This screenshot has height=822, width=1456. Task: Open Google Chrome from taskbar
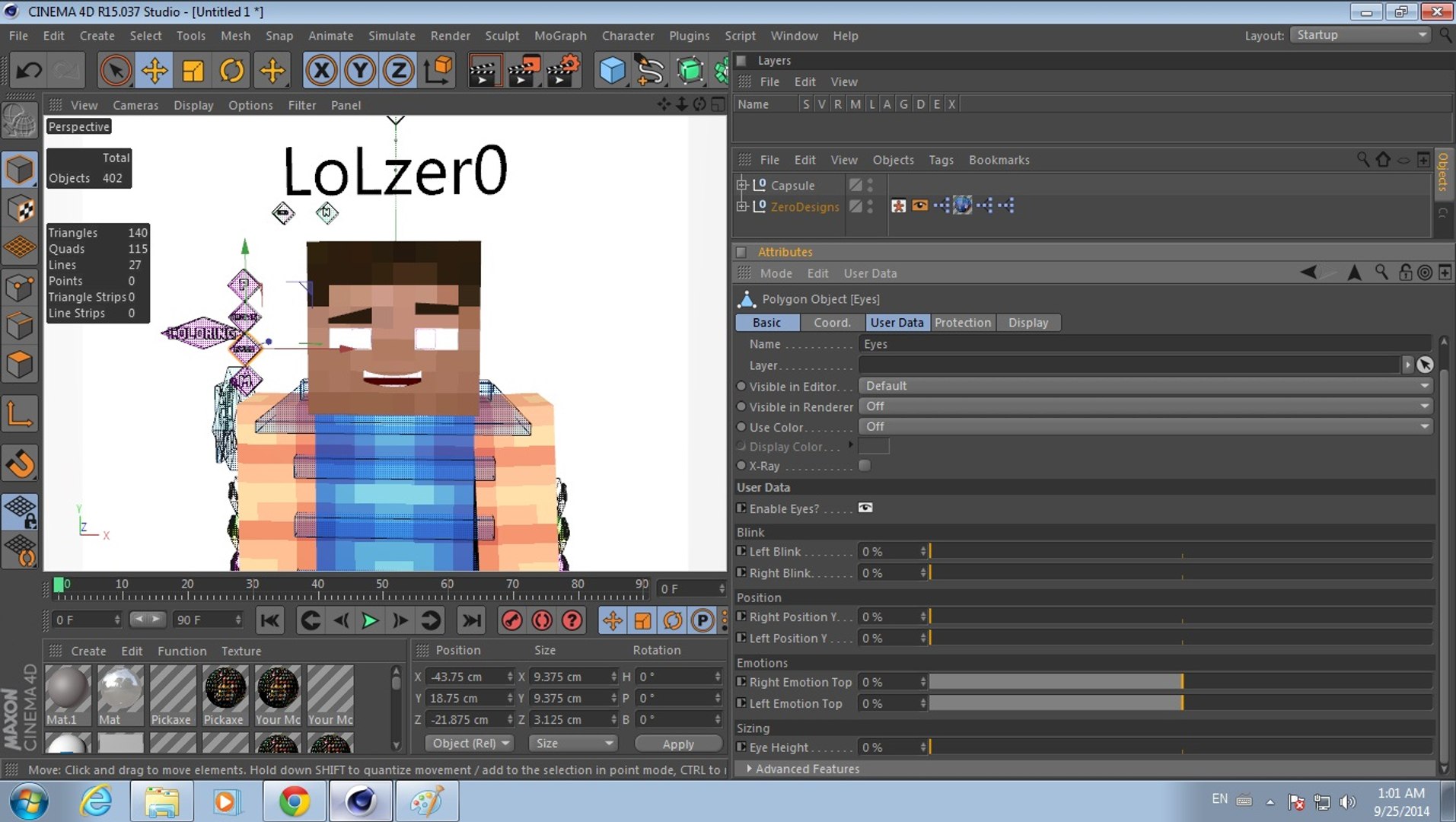(295, 801)
